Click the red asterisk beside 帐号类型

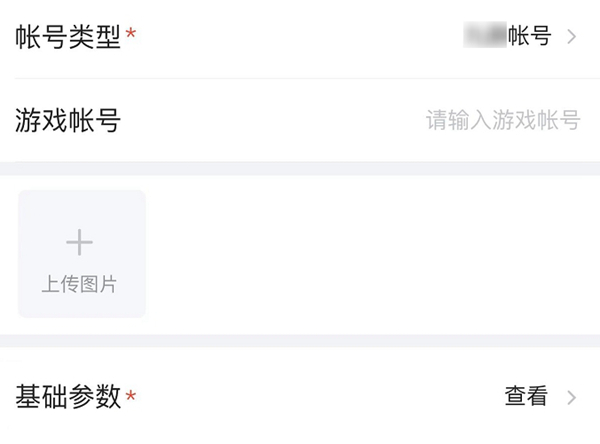[x=131, y=38]
